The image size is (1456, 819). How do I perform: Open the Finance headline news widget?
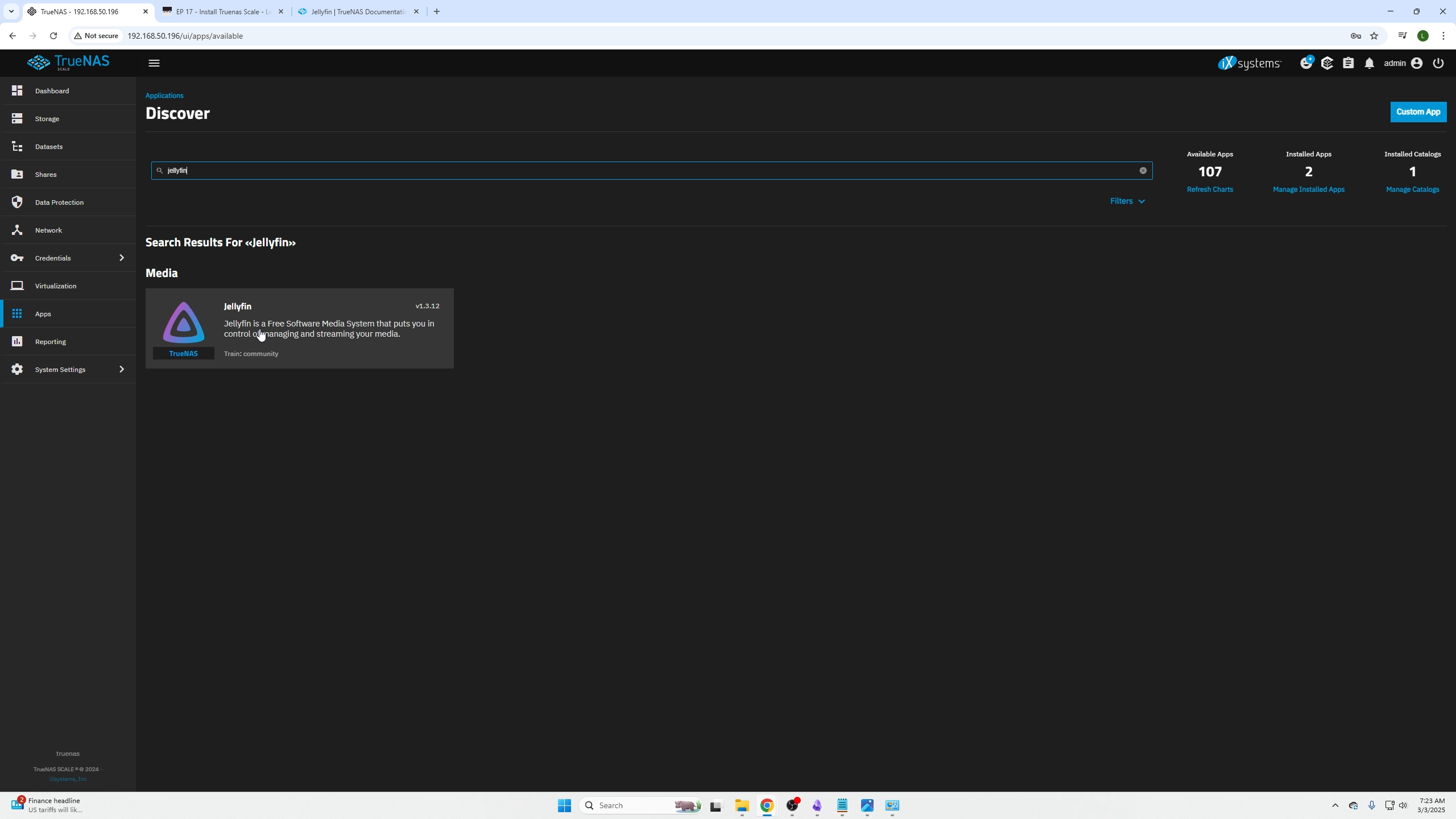click(x=47, y=805)
